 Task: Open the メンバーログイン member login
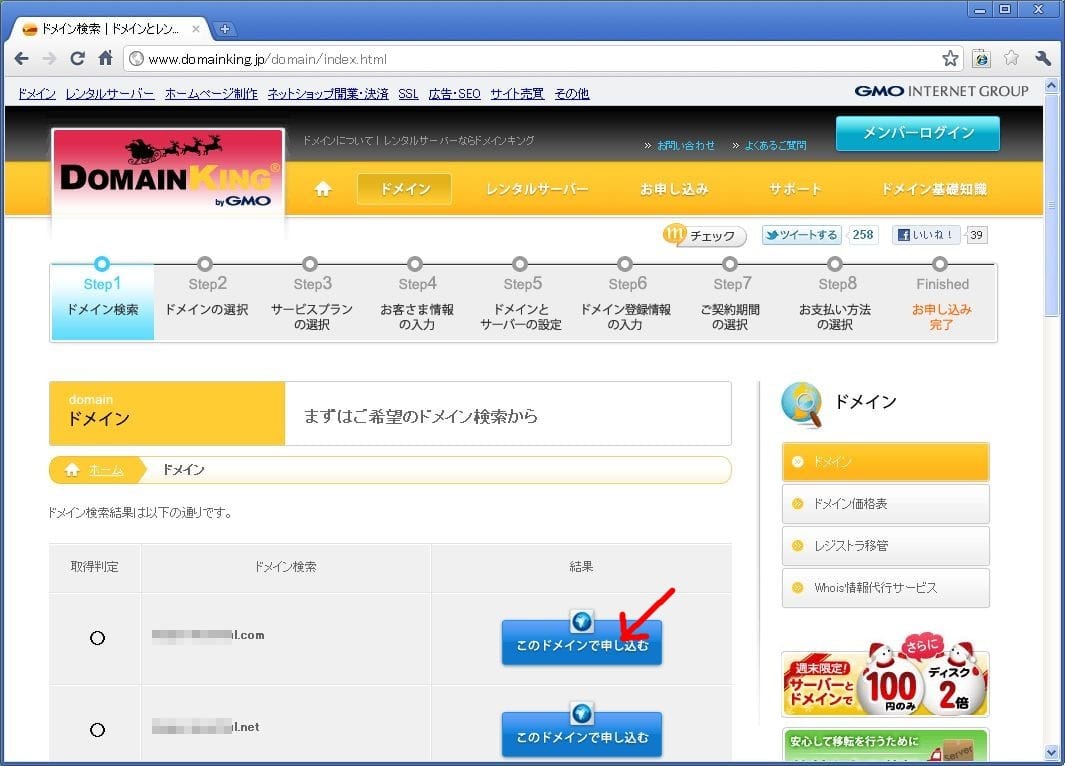917,133
